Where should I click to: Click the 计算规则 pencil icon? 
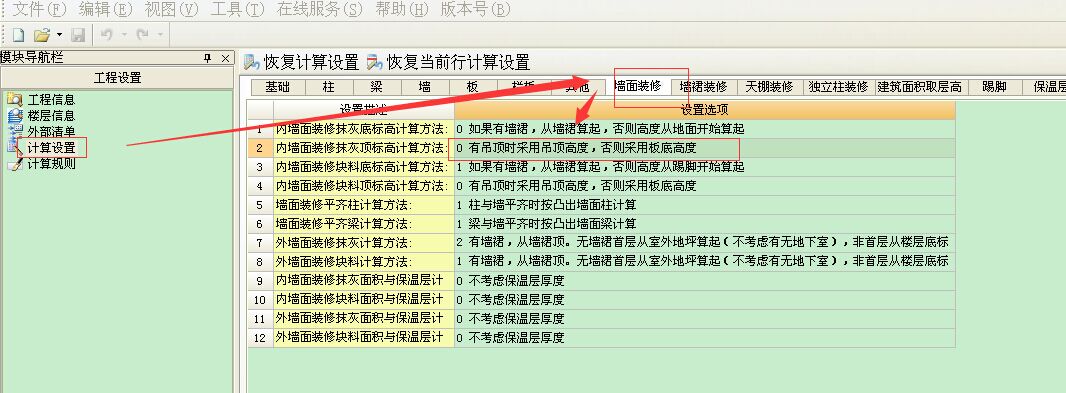(x=14, y=163)
